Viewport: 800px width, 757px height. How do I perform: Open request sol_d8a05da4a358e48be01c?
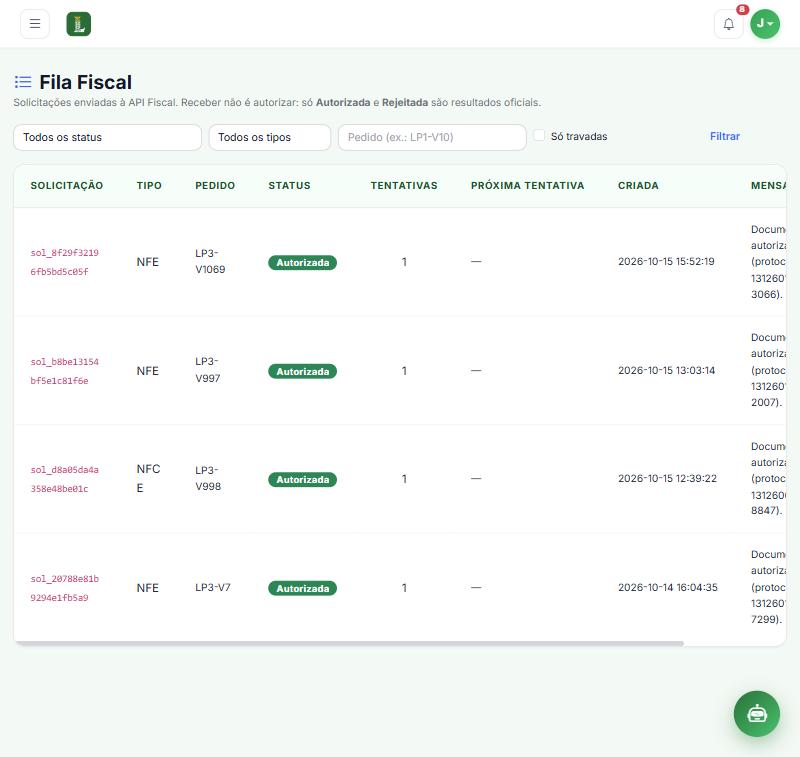point(64,479)
